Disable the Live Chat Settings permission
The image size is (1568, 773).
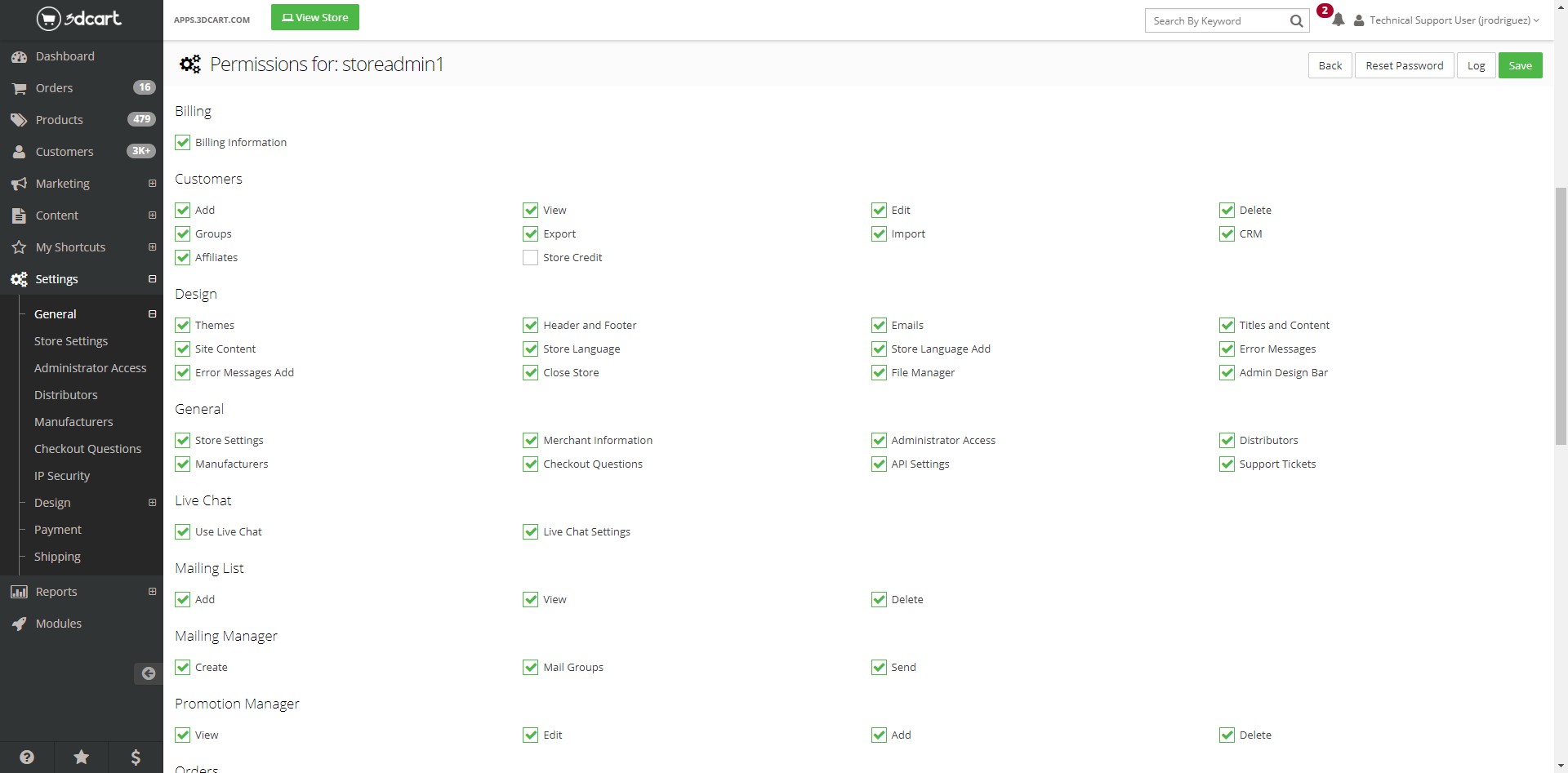pyautogui.click(x=530, y=532)
